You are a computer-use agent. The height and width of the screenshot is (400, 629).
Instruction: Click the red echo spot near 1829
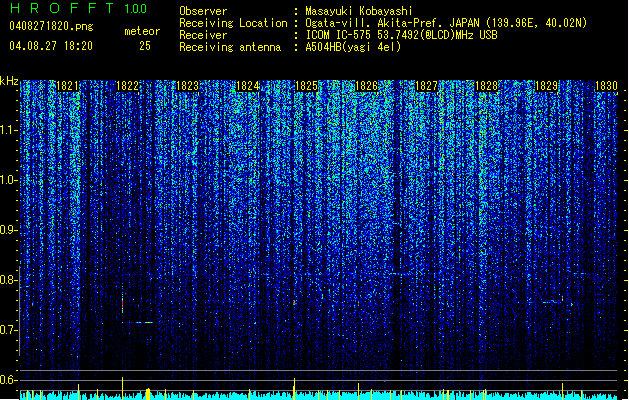[x=562, y=298]
